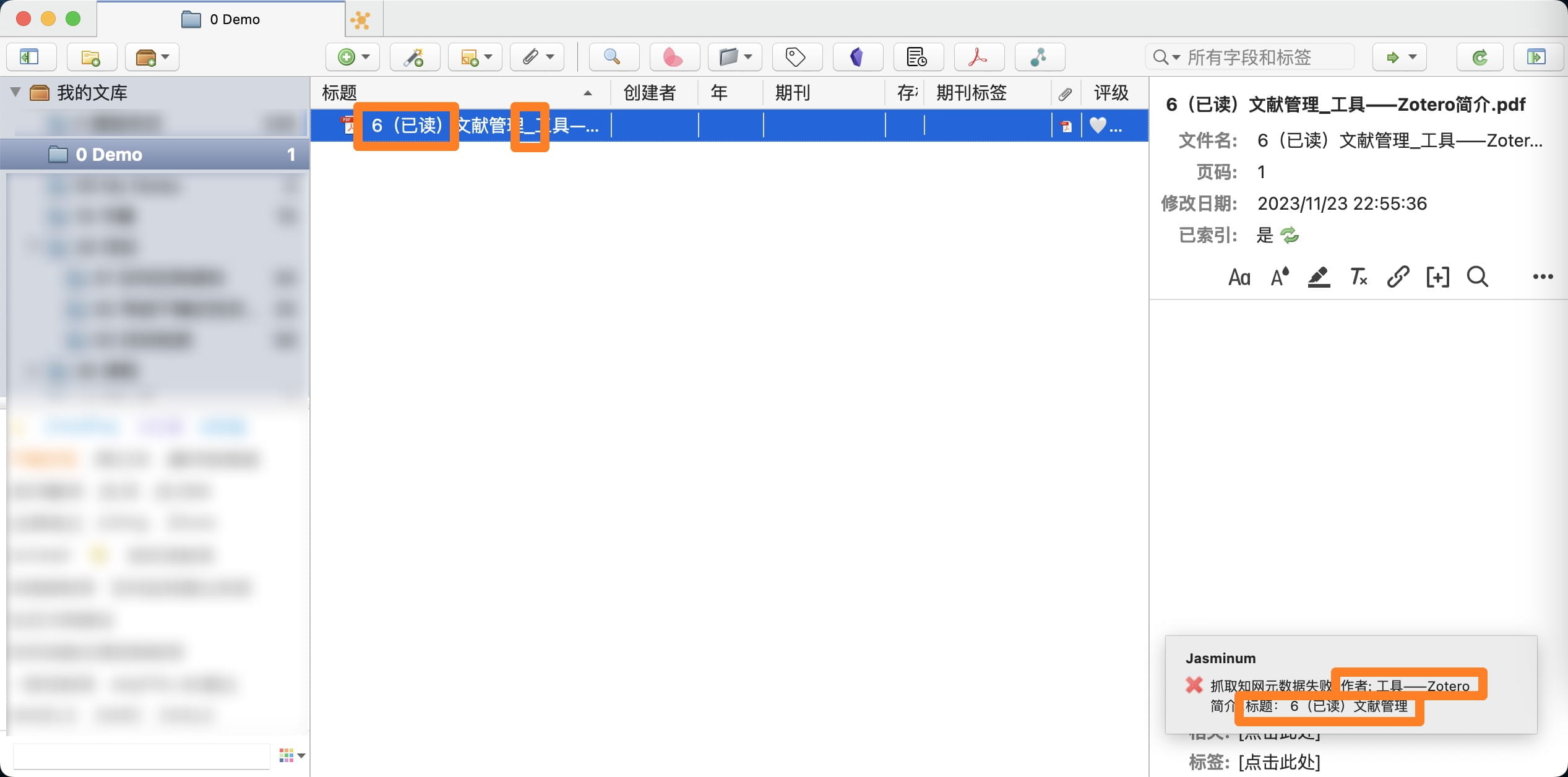Click the purple Obsidian crystal icon
This screenshot has width=1568, height=777.
point(856,58)
